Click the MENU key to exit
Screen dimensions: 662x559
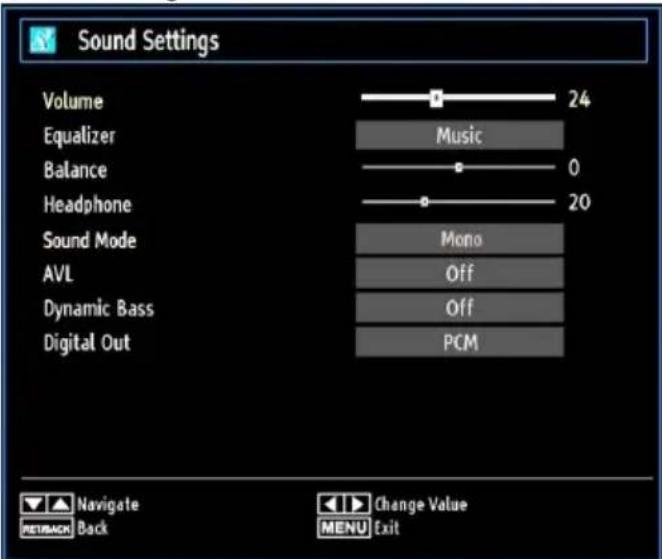(344, 528)
